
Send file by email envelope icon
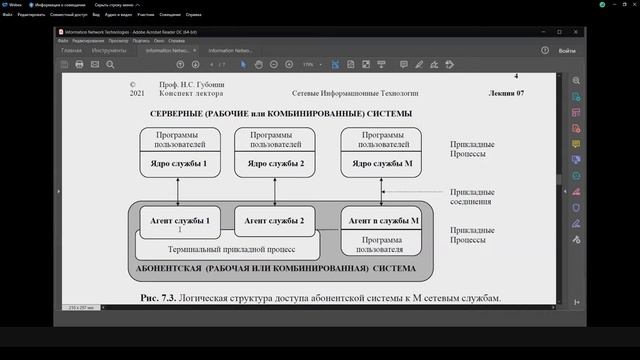coord(95,64)
